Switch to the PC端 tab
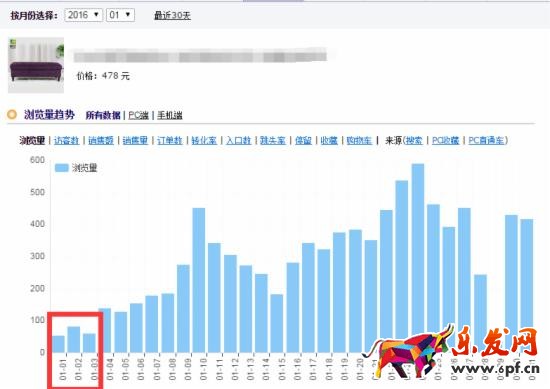550x389 pixels. coord(139,115)
